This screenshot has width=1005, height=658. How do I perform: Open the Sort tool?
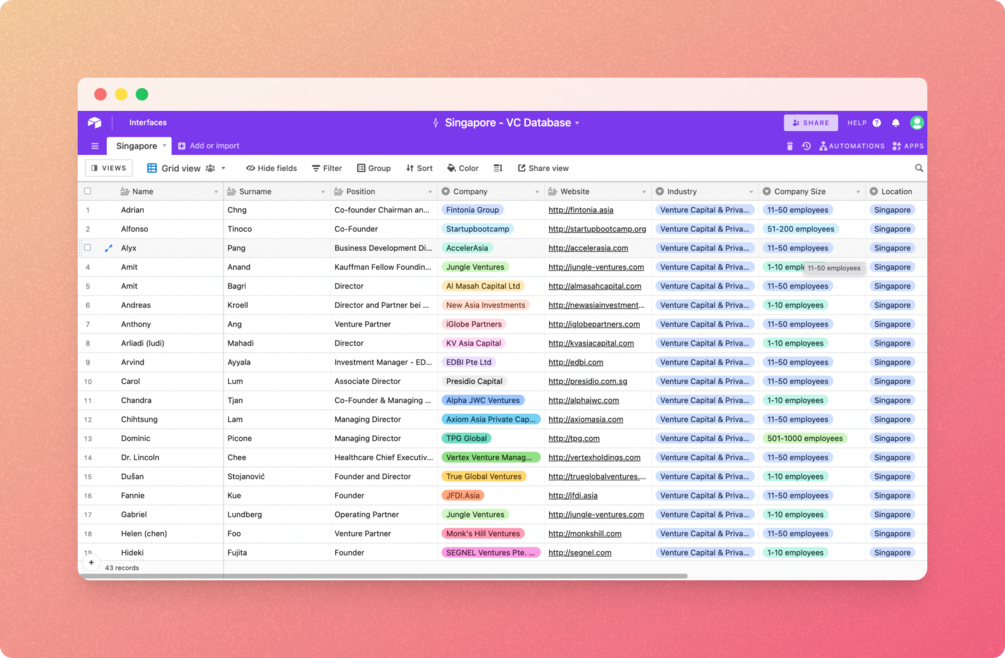[419, 168]
